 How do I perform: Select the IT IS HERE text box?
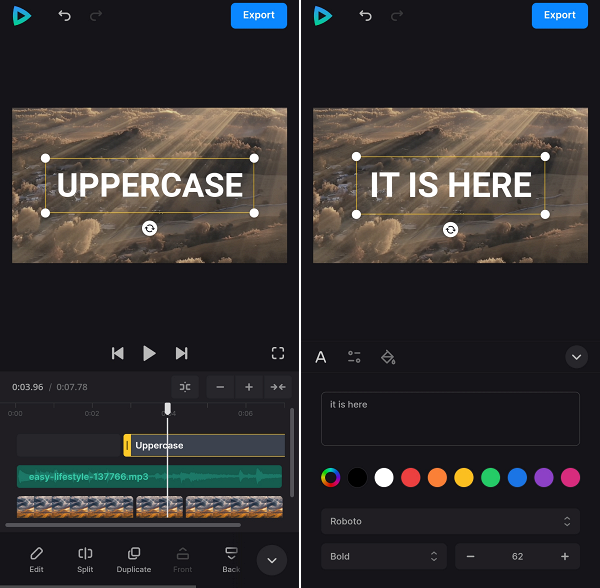tap(451, 185)
